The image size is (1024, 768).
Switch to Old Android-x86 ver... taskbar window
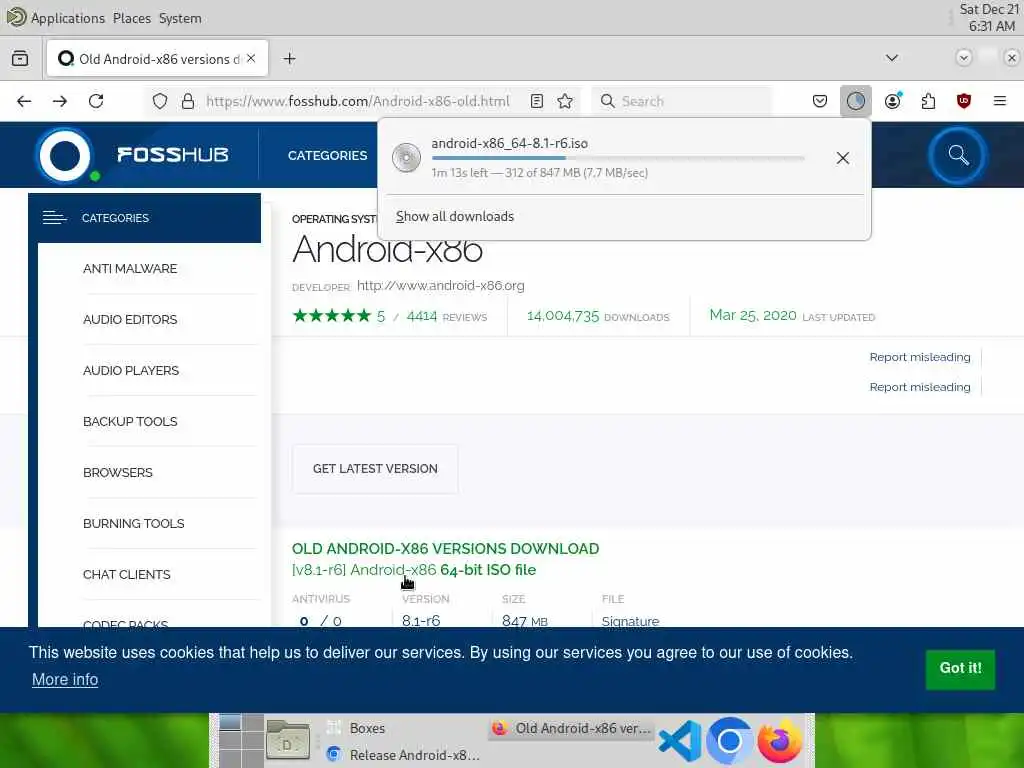(571, 728)
